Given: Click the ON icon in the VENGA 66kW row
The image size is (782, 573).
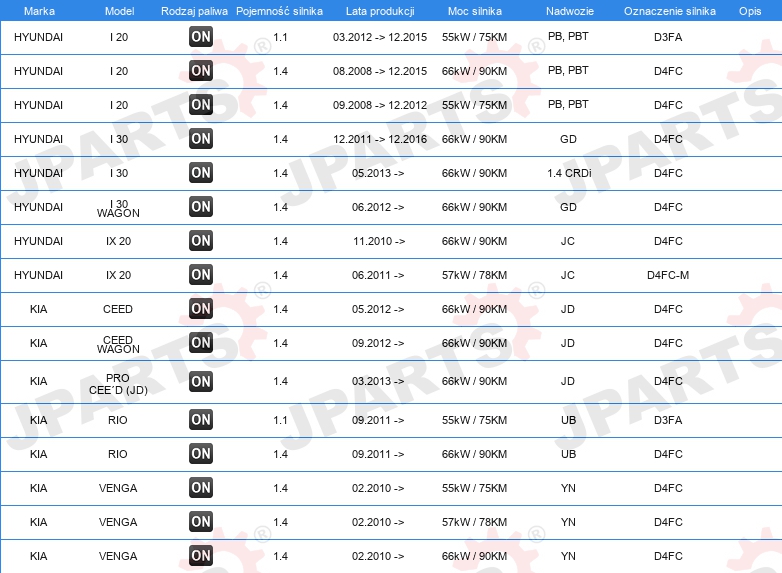Looking at the screenshot, I should 200,556.
